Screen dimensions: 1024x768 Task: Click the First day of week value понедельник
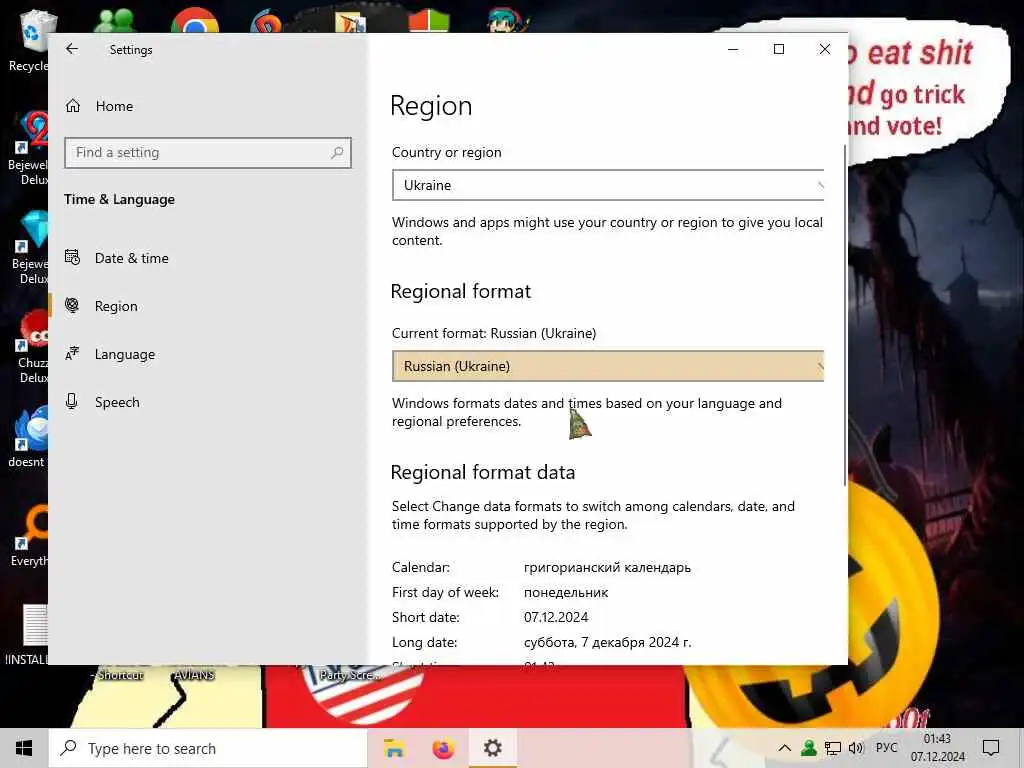tap(566, 592)
